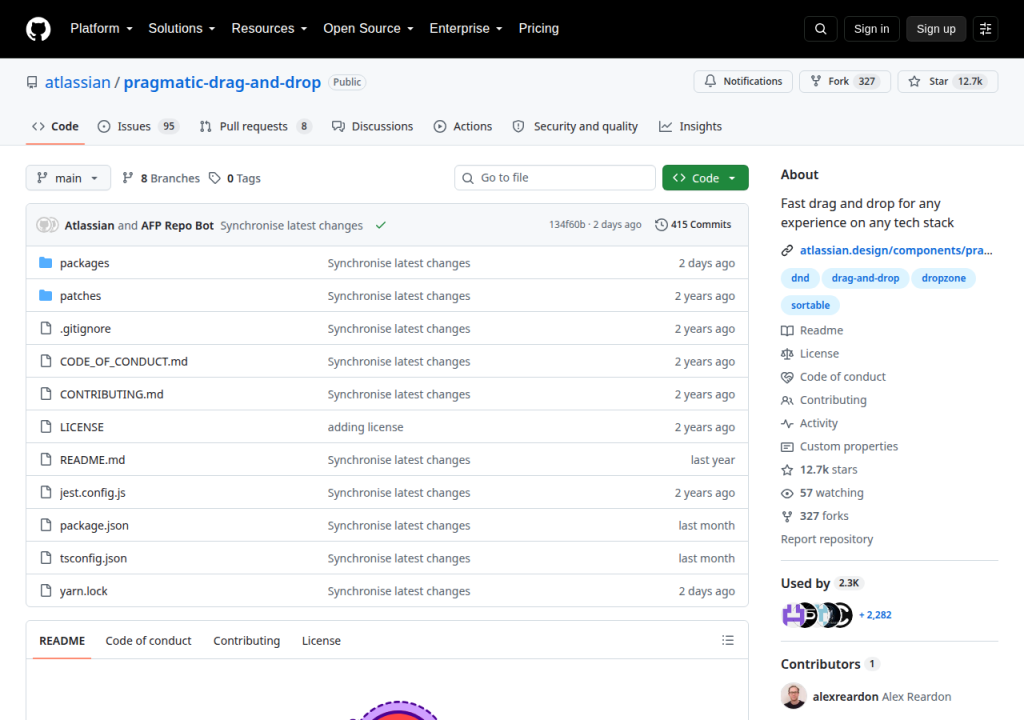Click the Code of conduct heart icon

[x=787, y=377]
